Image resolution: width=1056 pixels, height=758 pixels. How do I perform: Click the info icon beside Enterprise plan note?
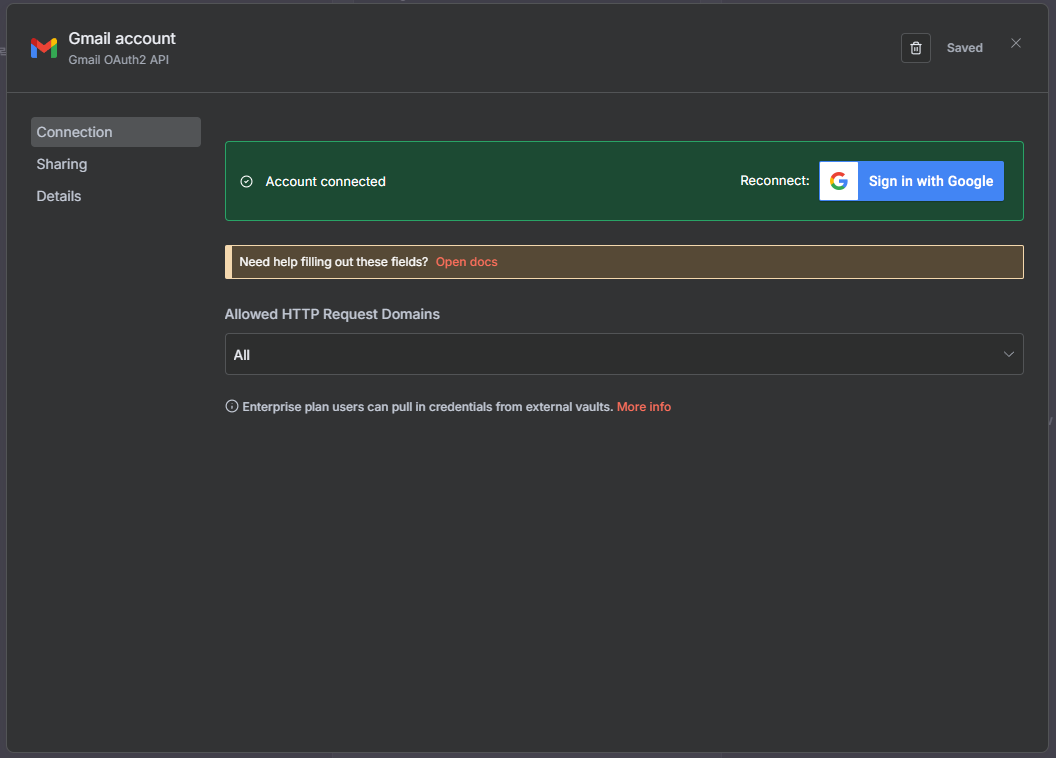pyautogui.click(x=232, y=407)
